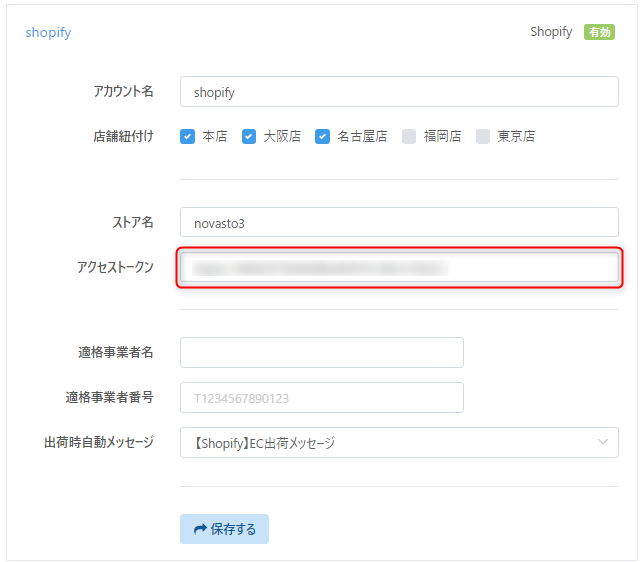Check the 福岡店 checkbox
The image size is (643, 562).
point(409,136)
